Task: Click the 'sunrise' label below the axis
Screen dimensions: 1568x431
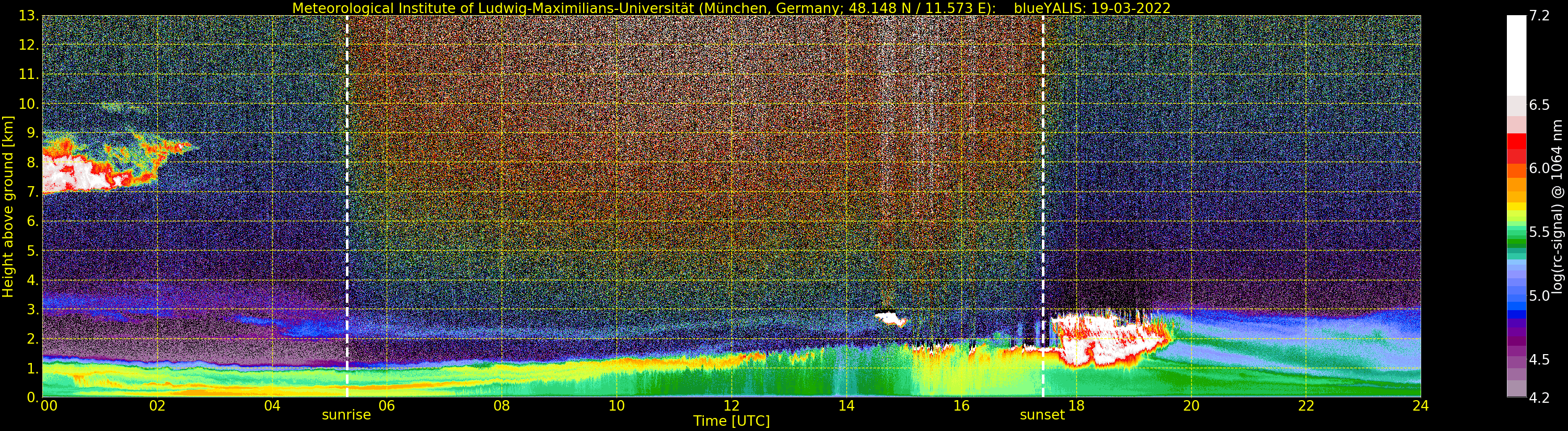Action: [346, 415]
